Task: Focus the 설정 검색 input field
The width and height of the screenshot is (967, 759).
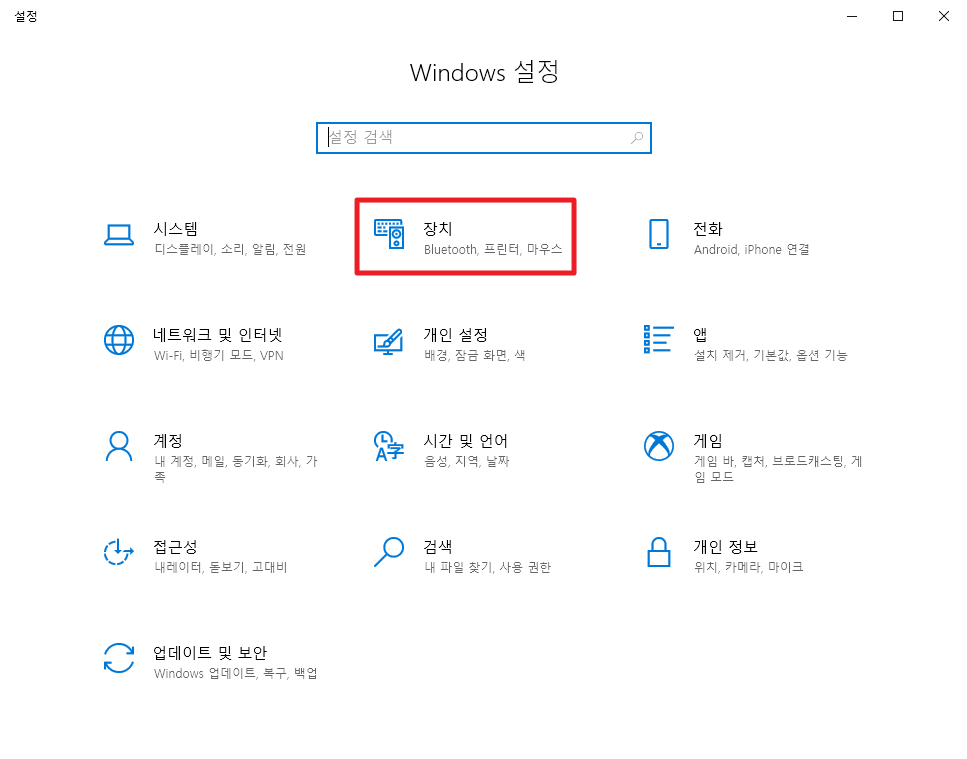Action: click(484, 137)
